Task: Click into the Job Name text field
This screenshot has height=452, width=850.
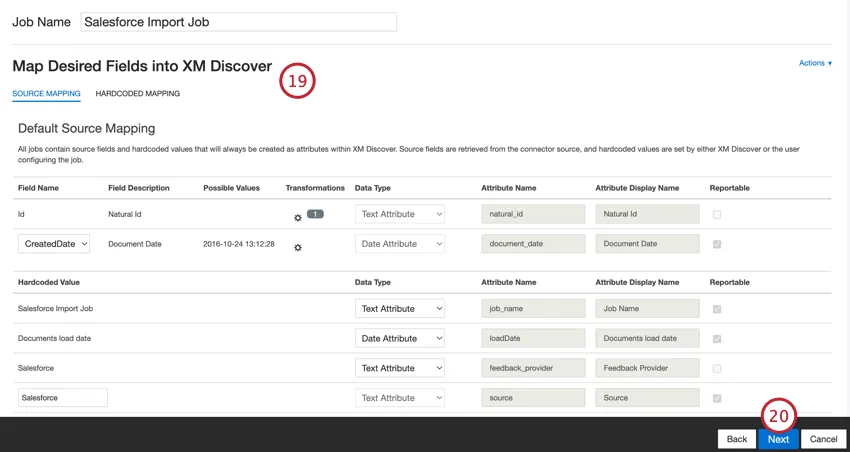Action: pos(238,22)
